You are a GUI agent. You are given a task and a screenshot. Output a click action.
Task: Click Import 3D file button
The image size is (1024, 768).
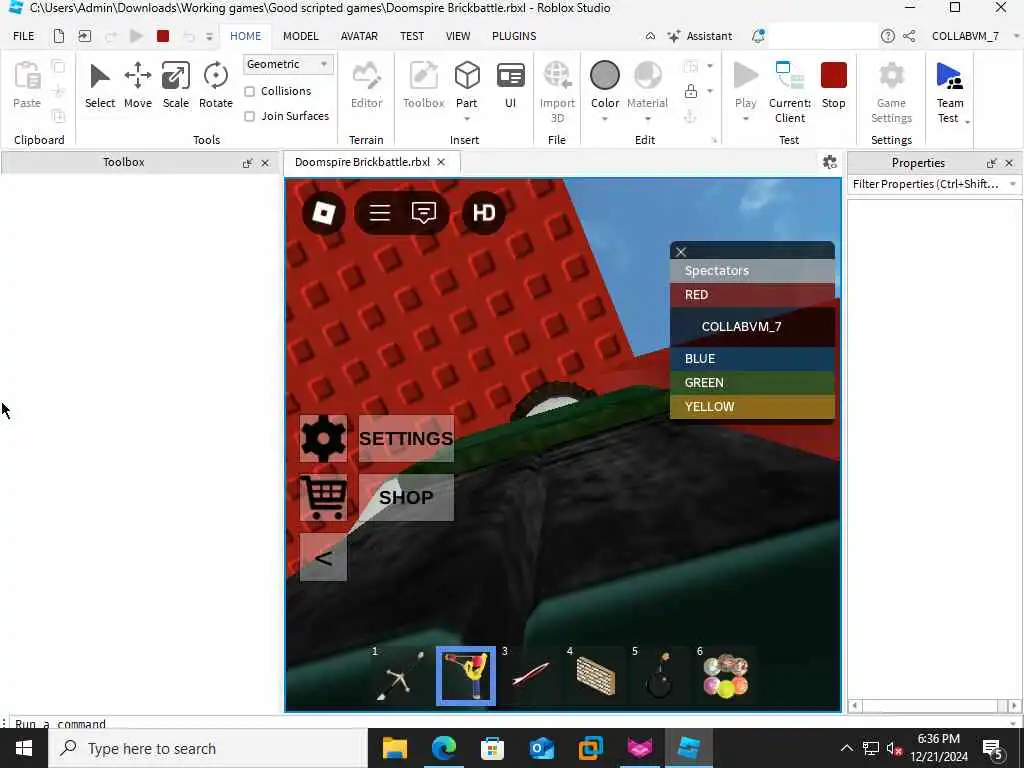coord(557,91)
